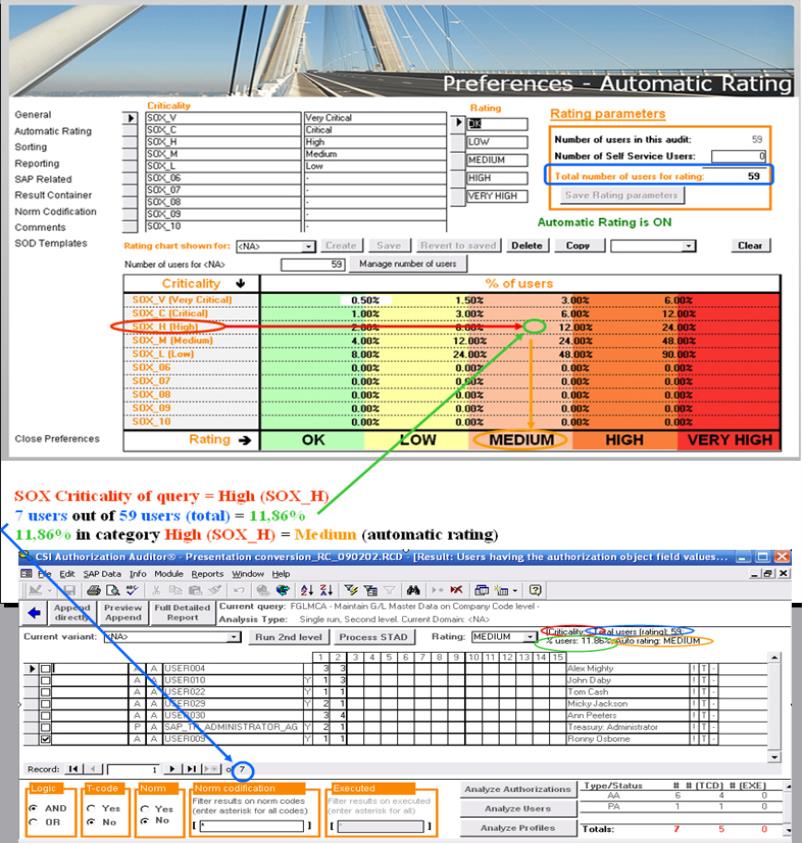Open the Edit menu
802x843 pixels.
tap(67, 574)
